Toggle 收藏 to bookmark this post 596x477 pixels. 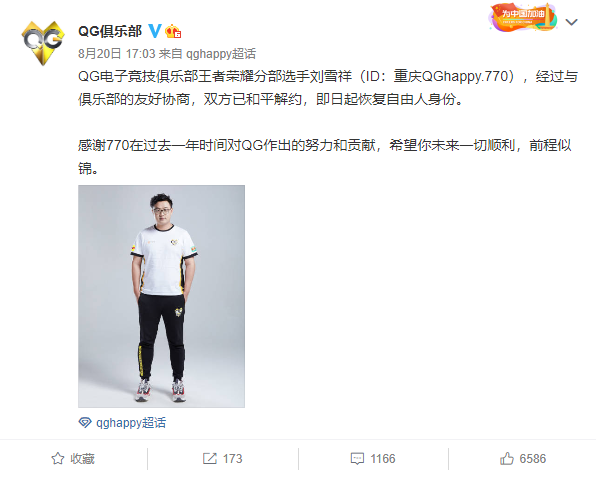point(82,459)
